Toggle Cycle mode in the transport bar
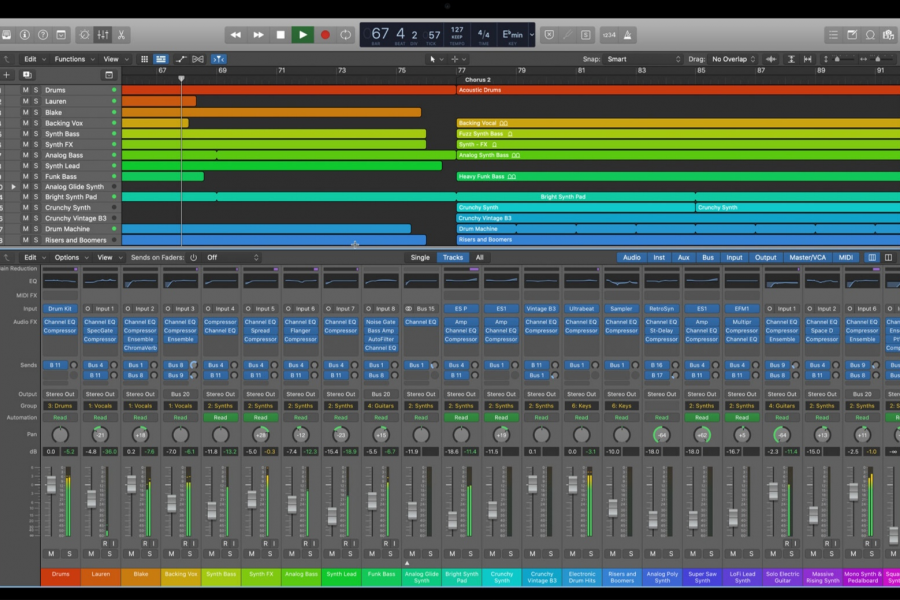Screen dimensions: 900x600 (x=346, y=35)
